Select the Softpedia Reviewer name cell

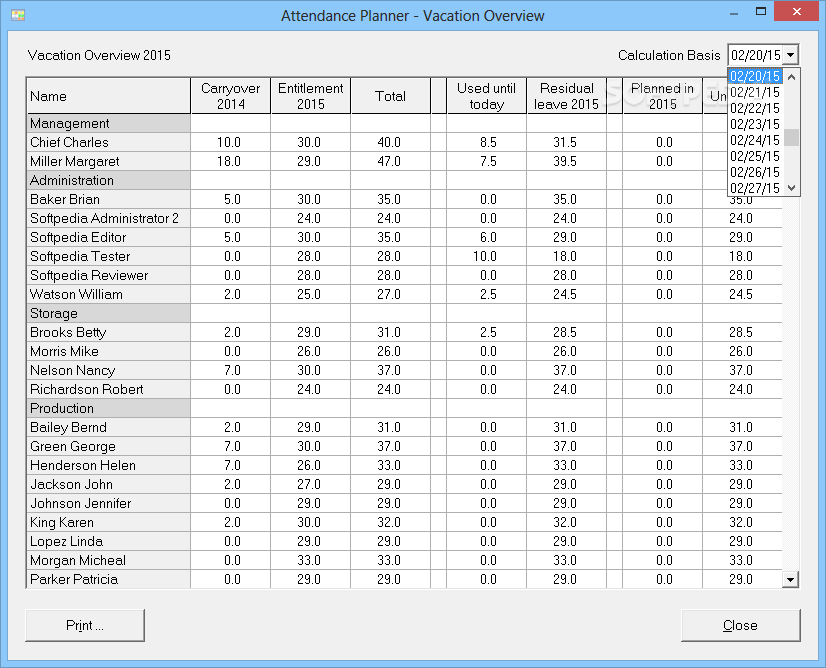point(108,275)
